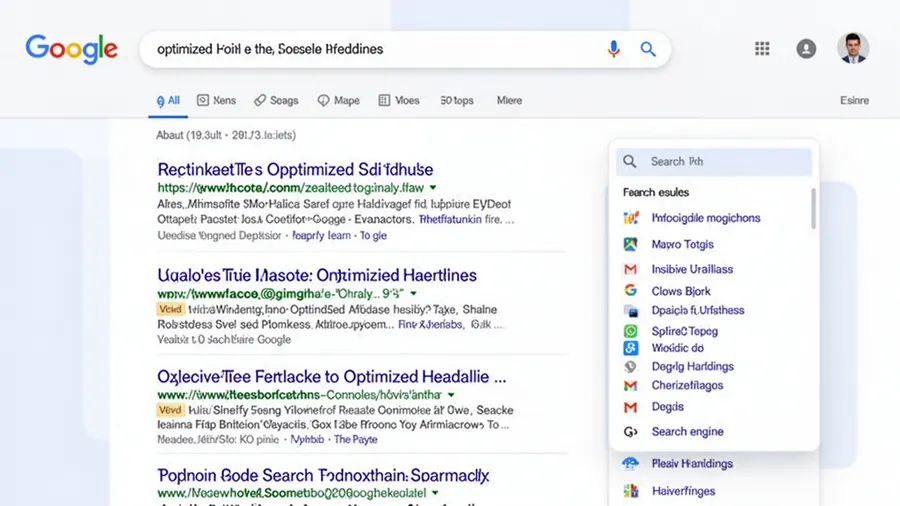This screenshot has height=506, width=900.
Task: Click the Esinre link at right
Action: [x=854, y=100]
